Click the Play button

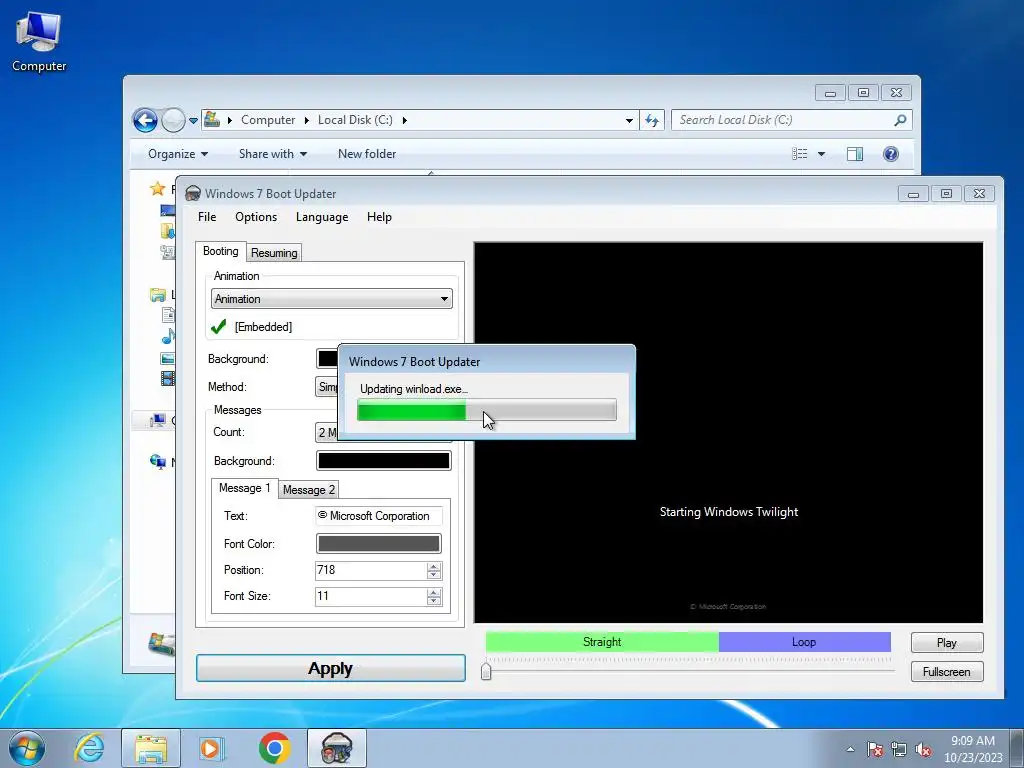click(x=947, y=643)
